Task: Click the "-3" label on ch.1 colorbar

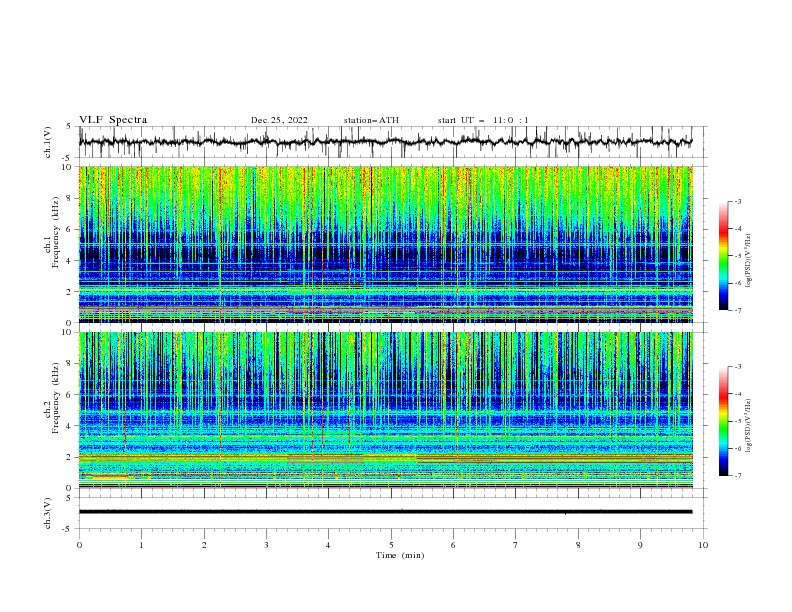Action: pyautogui.click(x=738, y=201)
